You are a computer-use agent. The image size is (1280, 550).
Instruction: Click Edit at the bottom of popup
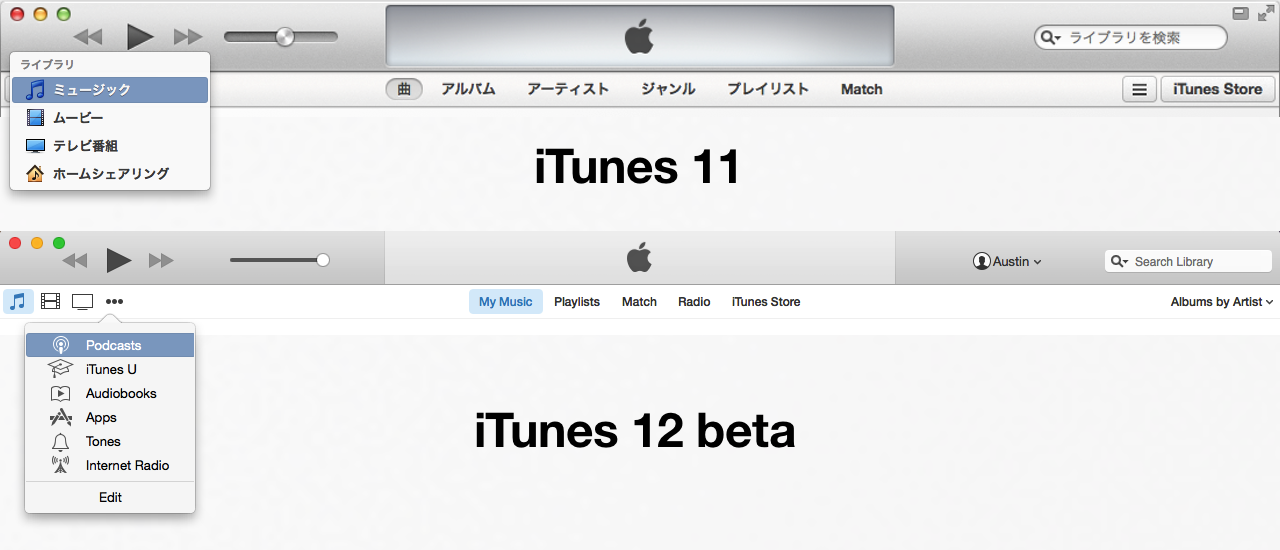coord(110,497)
